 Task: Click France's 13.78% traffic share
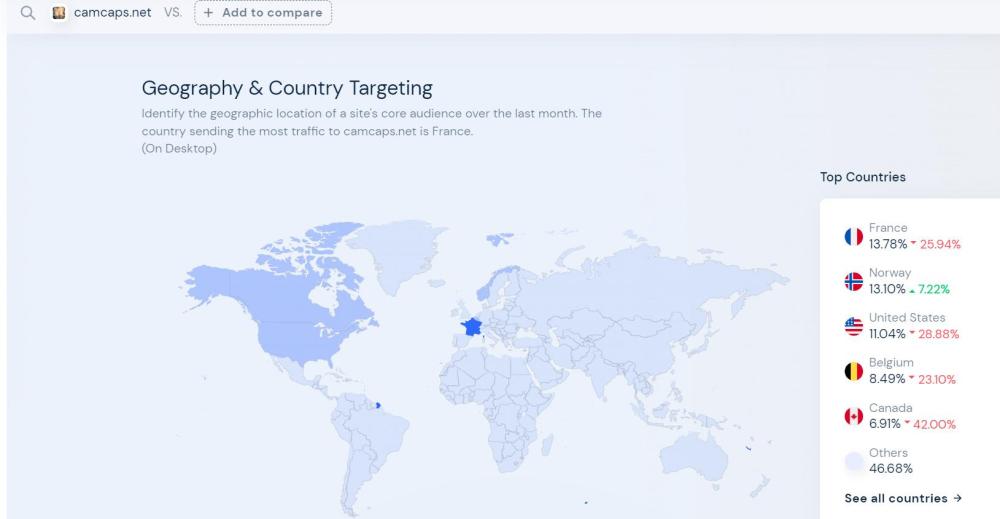[x=886, y=244]
